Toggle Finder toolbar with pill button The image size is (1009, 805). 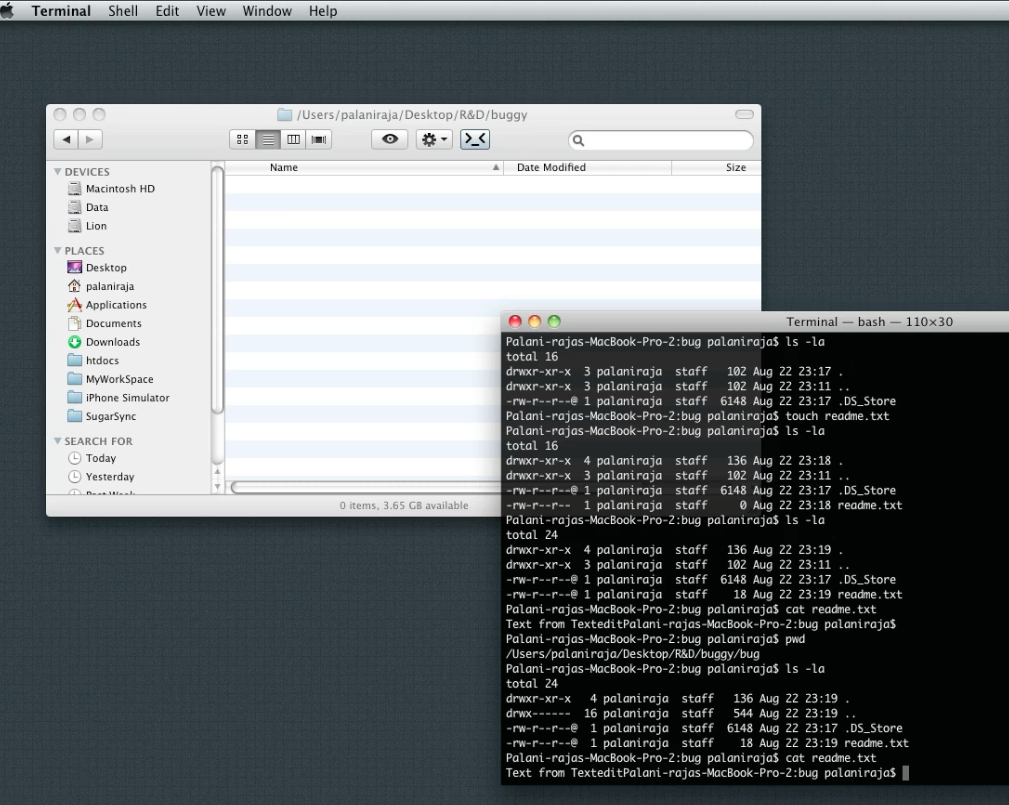745,114
